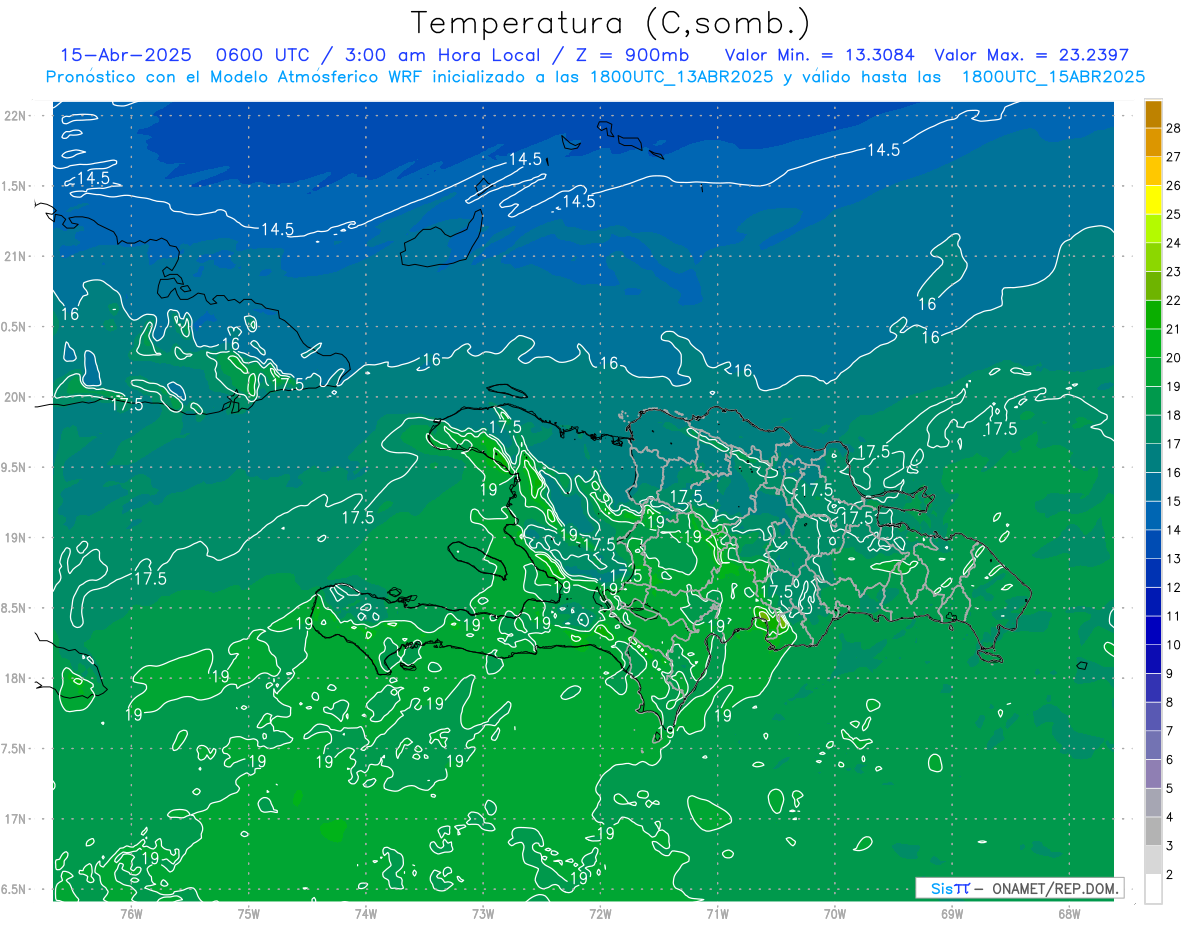The width and height of the screenshot is (1200, 927).
Task: Click the "9" label on the color scale
Action: click(x=1171, y=674)
